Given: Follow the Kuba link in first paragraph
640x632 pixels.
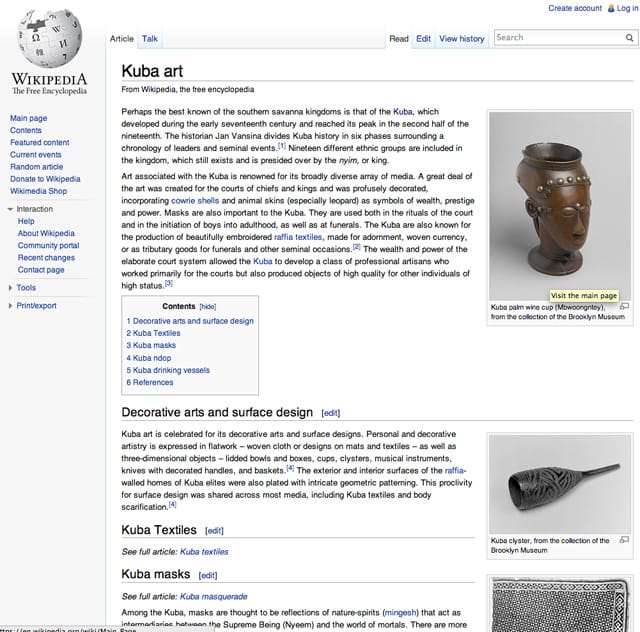Looking at the screenshot, I should (x=402, y=112).
